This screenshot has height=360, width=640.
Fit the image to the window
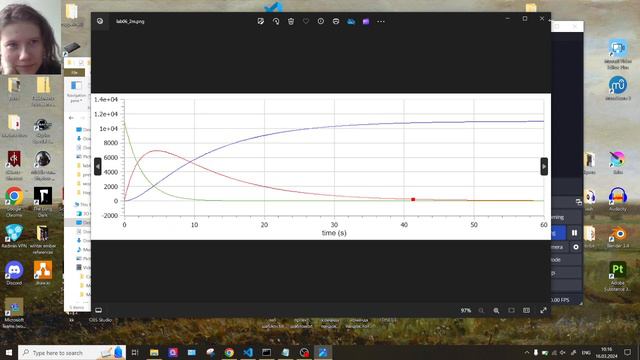point(511,311)
